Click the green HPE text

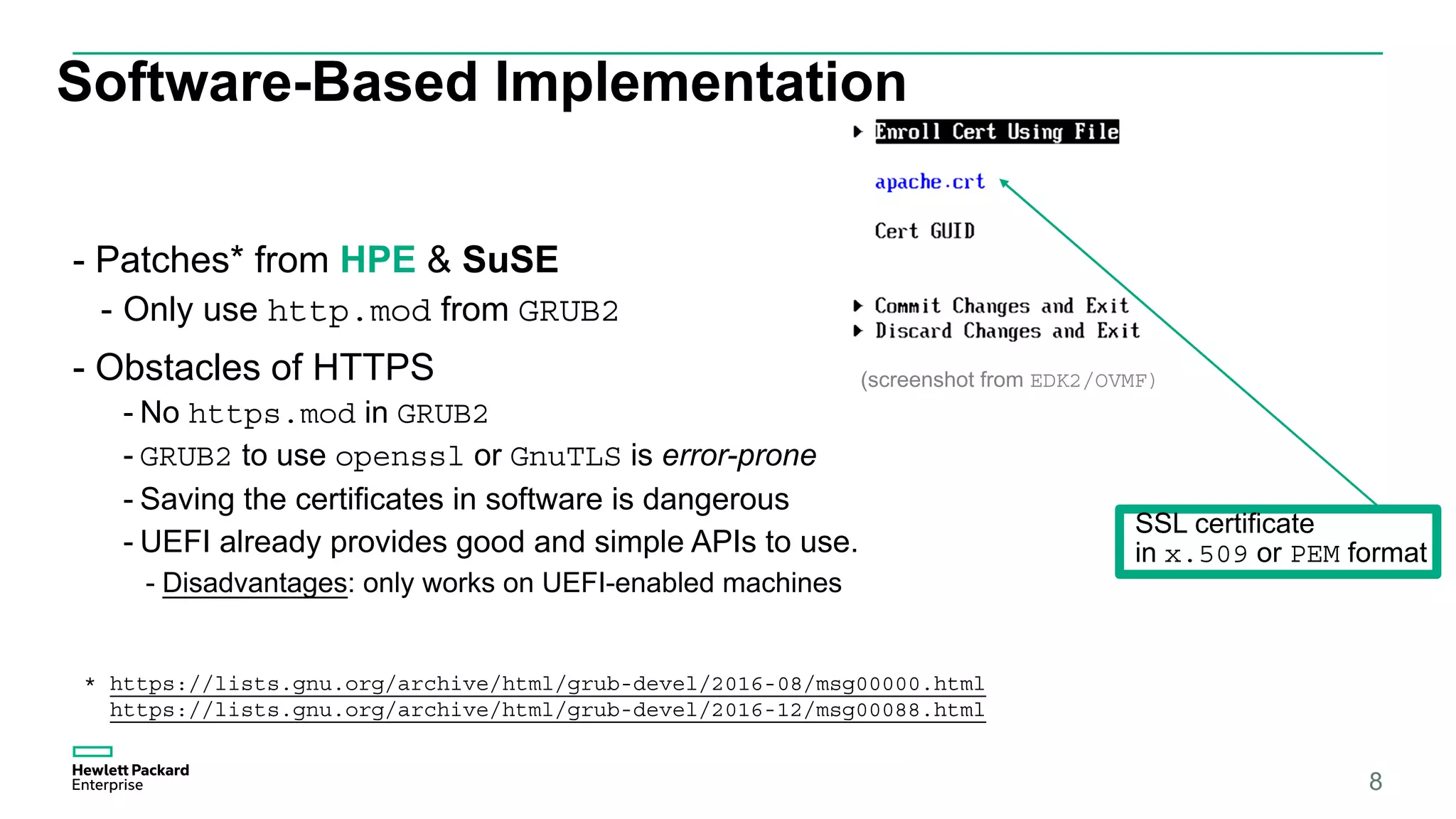378,259
